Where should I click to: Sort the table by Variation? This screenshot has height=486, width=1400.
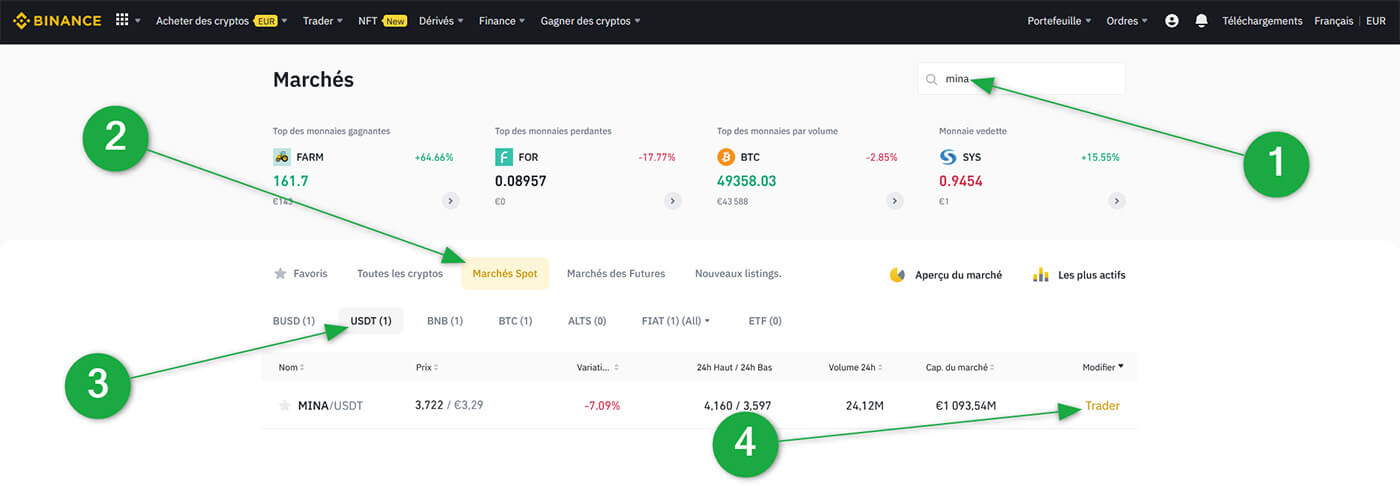pos(598,368)
